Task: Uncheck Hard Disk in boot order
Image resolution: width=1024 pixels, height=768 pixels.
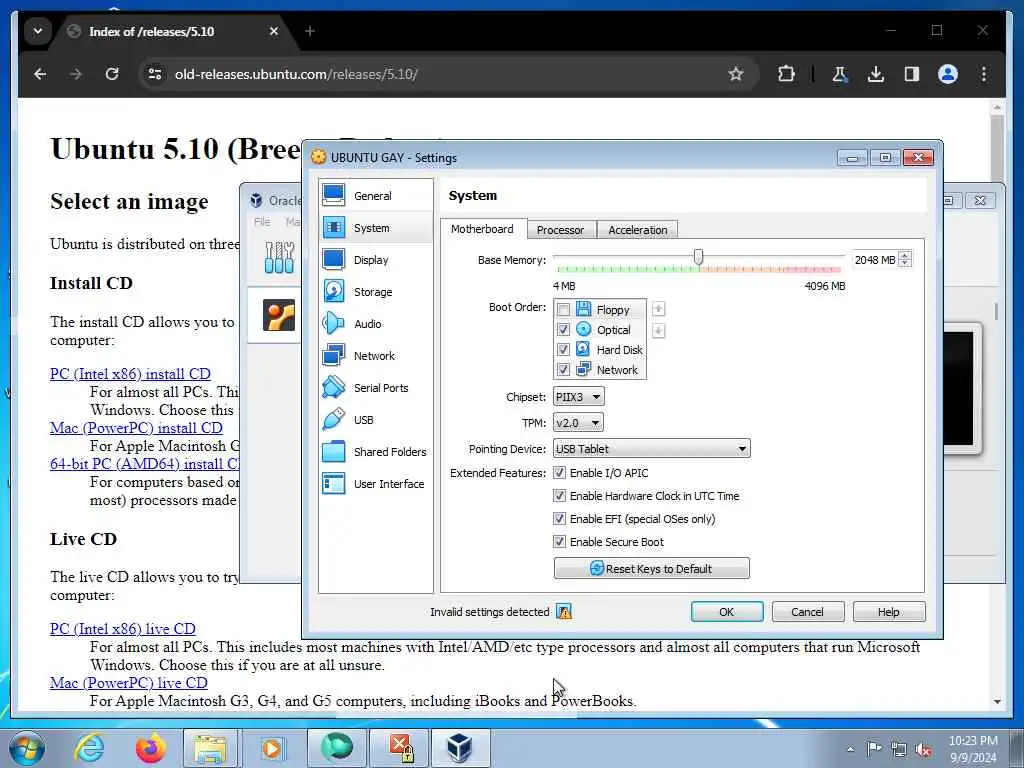Action: coord(564,349)
